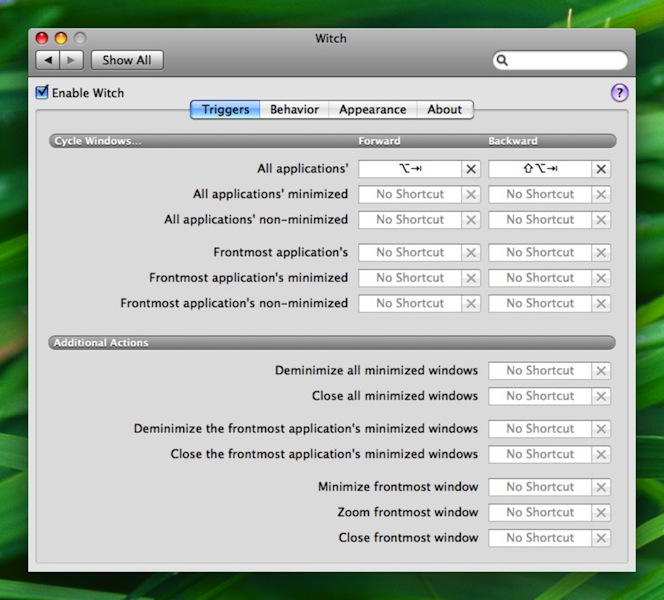Set shortcut for Deminimize all minimized windows
Screen dimensions: 664x600
point(540,371)
